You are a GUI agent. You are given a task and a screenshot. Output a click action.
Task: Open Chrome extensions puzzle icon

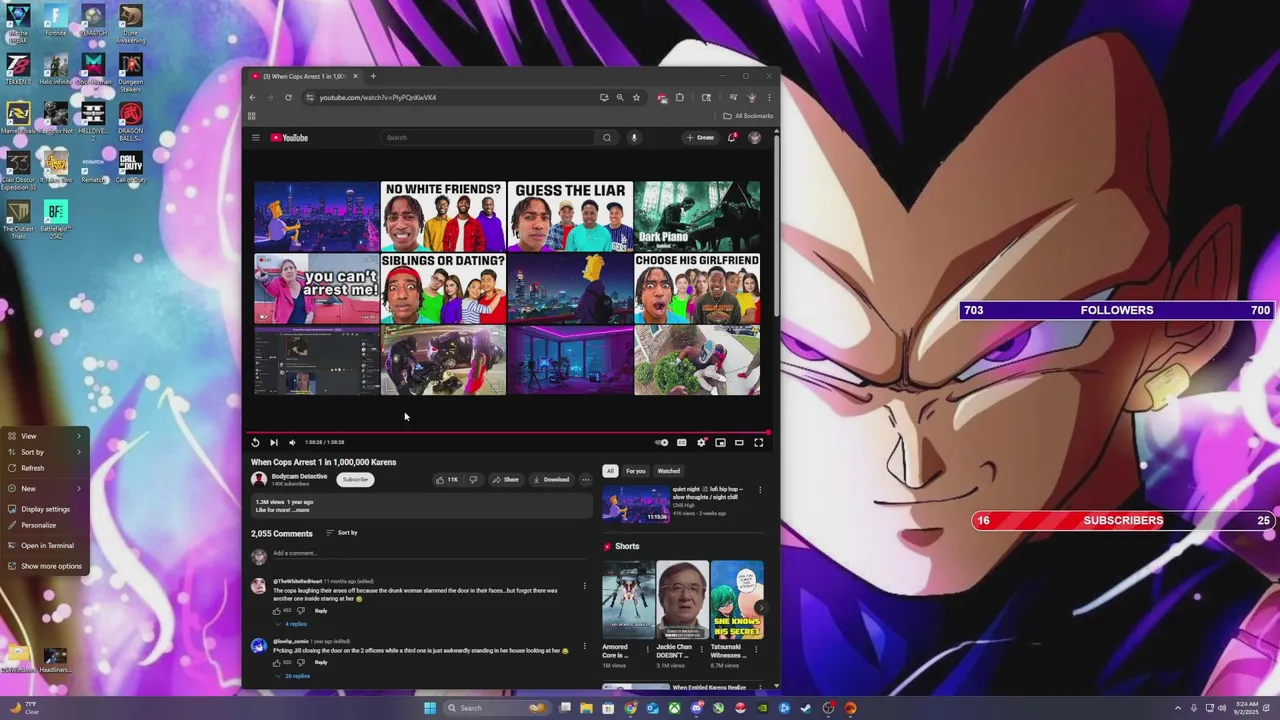tap(679, 97)
